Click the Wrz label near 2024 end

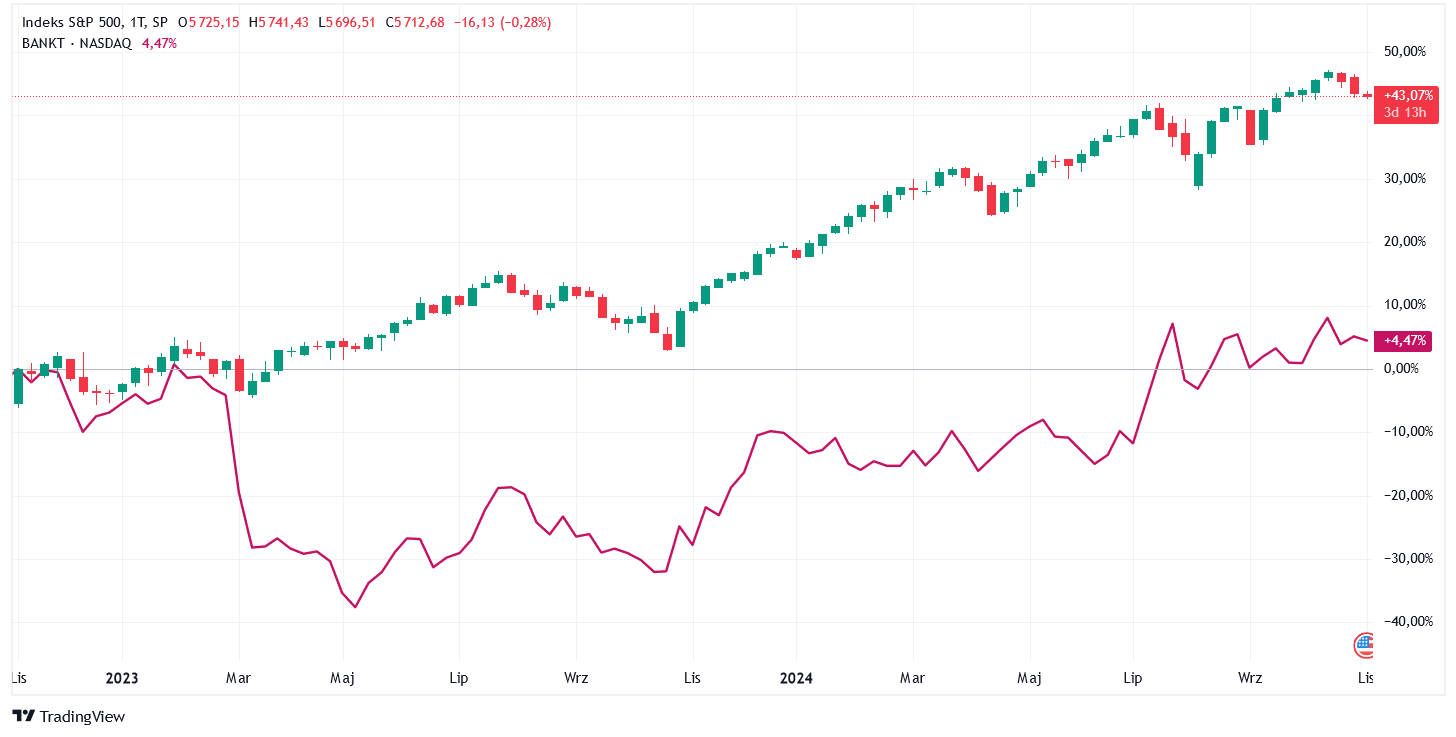pyautogui.click(x=1249, y=678)
